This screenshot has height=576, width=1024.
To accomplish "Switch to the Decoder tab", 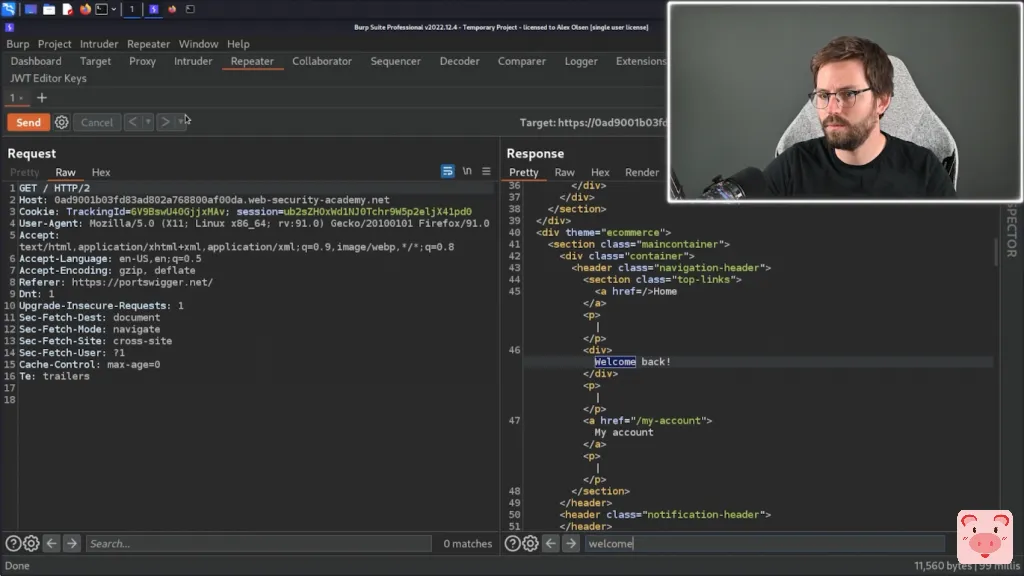I will [x=459, y=61].
